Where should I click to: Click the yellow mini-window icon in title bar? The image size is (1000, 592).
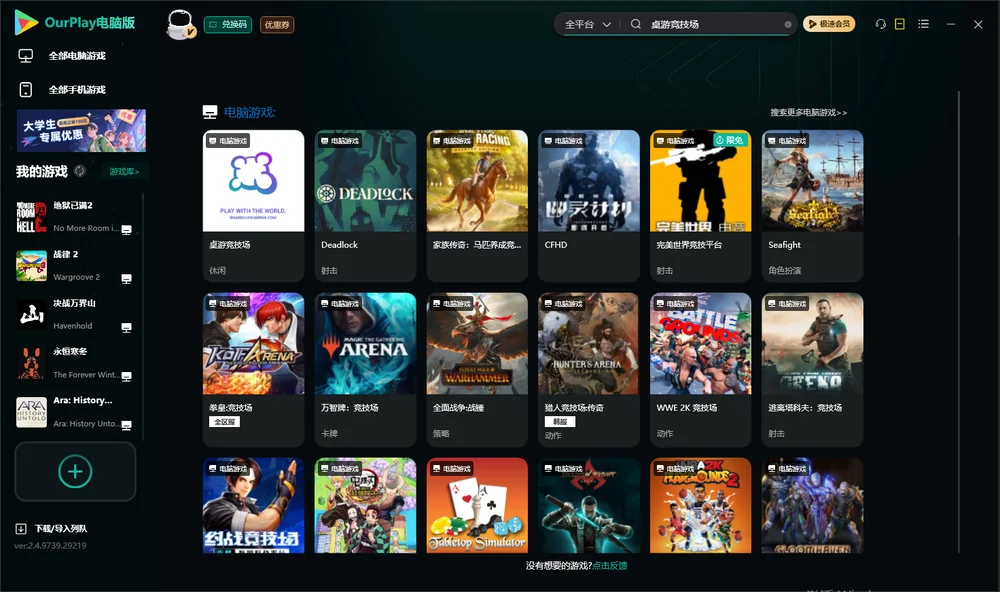click(900, 24)
